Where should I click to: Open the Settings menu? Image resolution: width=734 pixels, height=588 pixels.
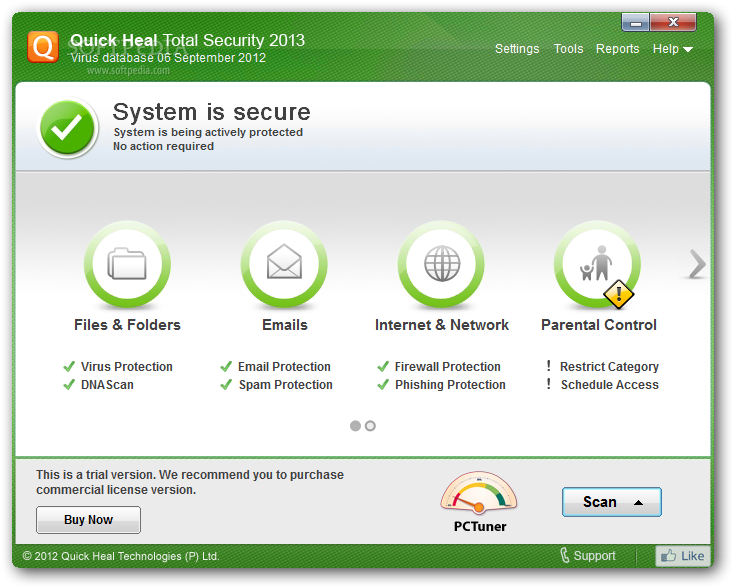(x=517, y=49)
